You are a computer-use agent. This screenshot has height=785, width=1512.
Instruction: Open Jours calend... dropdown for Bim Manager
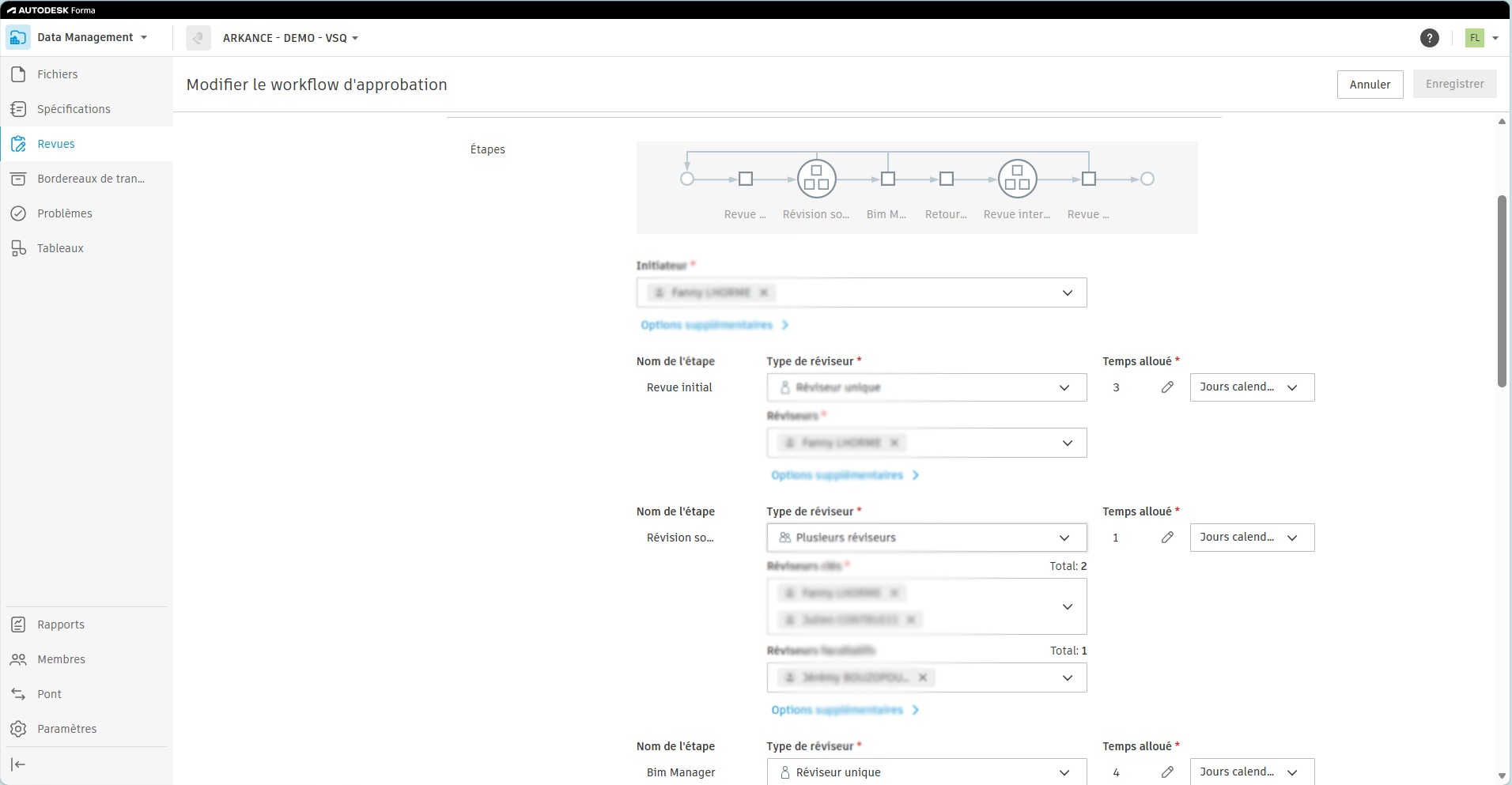click(x=1252, y=772)
